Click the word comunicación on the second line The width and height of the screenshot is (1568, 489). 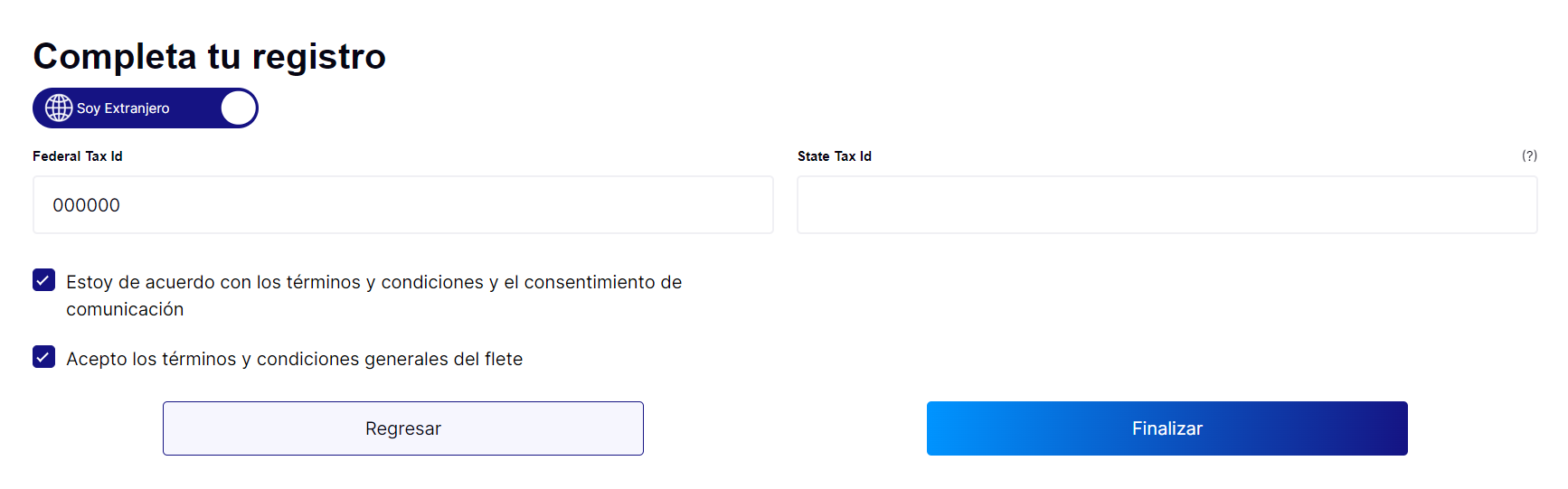pyautogui.click(x=125, y=309)
